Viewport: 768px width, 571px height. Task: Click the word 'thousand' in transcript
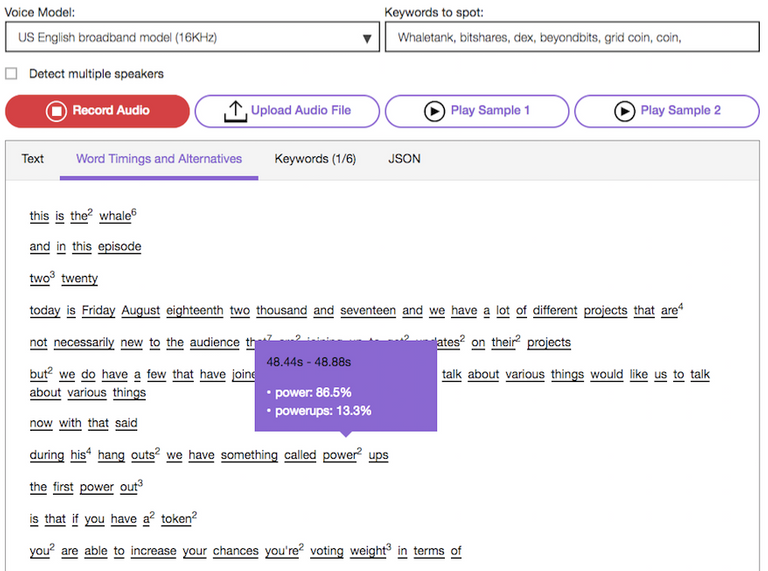pos(282,310)
